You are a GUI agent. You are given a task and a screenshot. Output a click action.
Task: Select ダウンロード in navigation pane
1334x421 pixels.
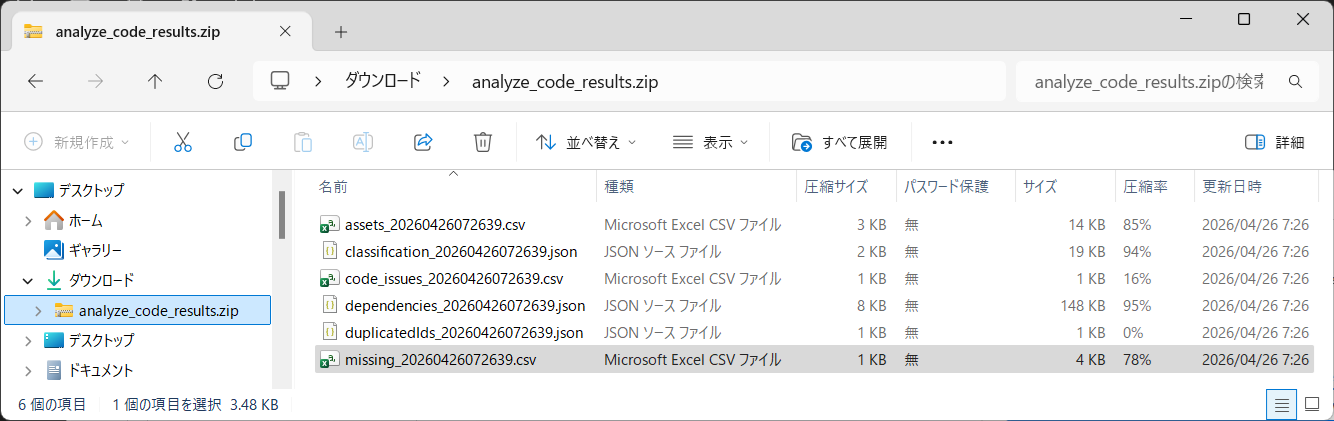click(101, 280)
